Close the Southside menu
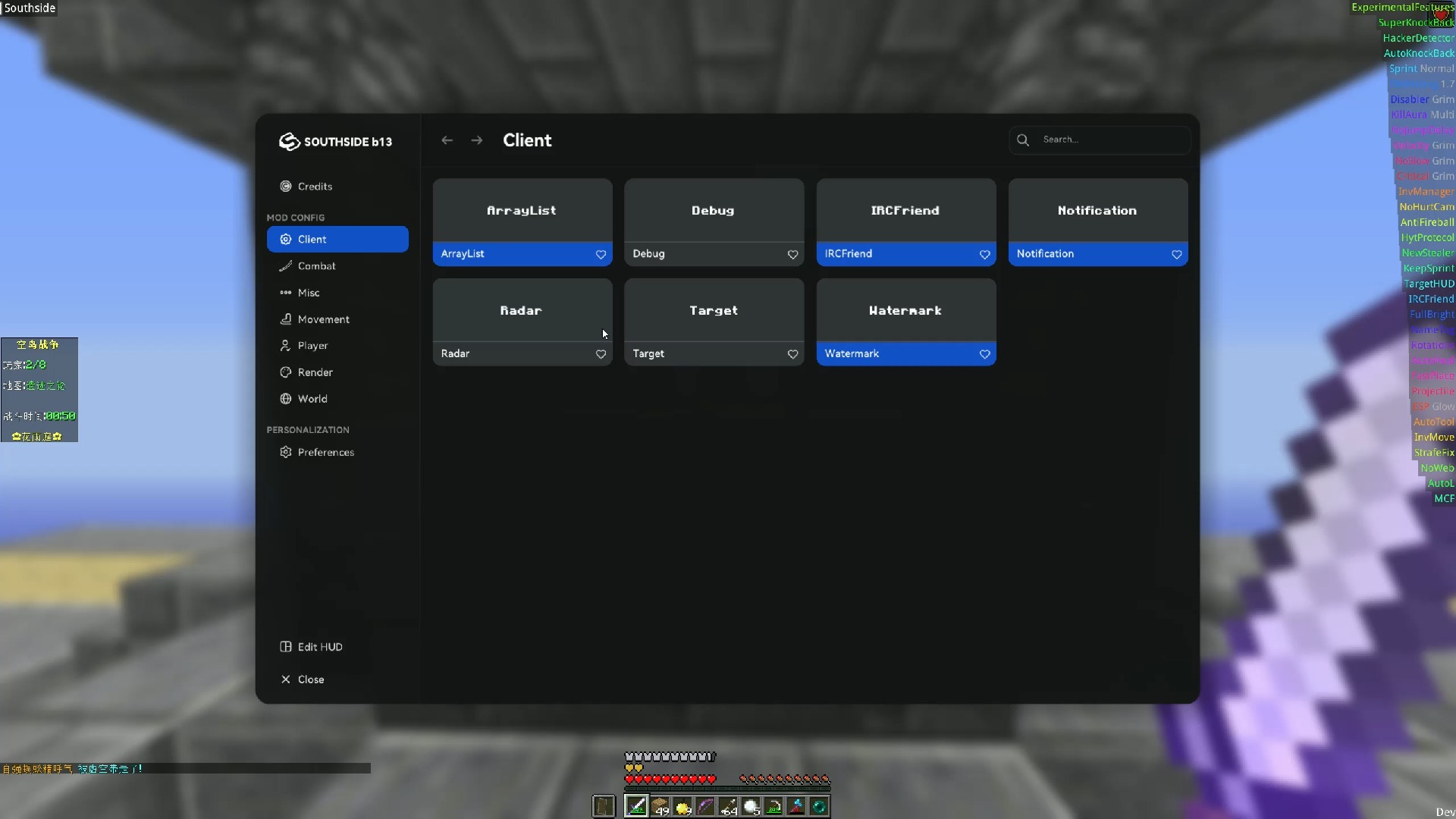The width and height of the screenshot is (1456, 819). pos(337,679)
